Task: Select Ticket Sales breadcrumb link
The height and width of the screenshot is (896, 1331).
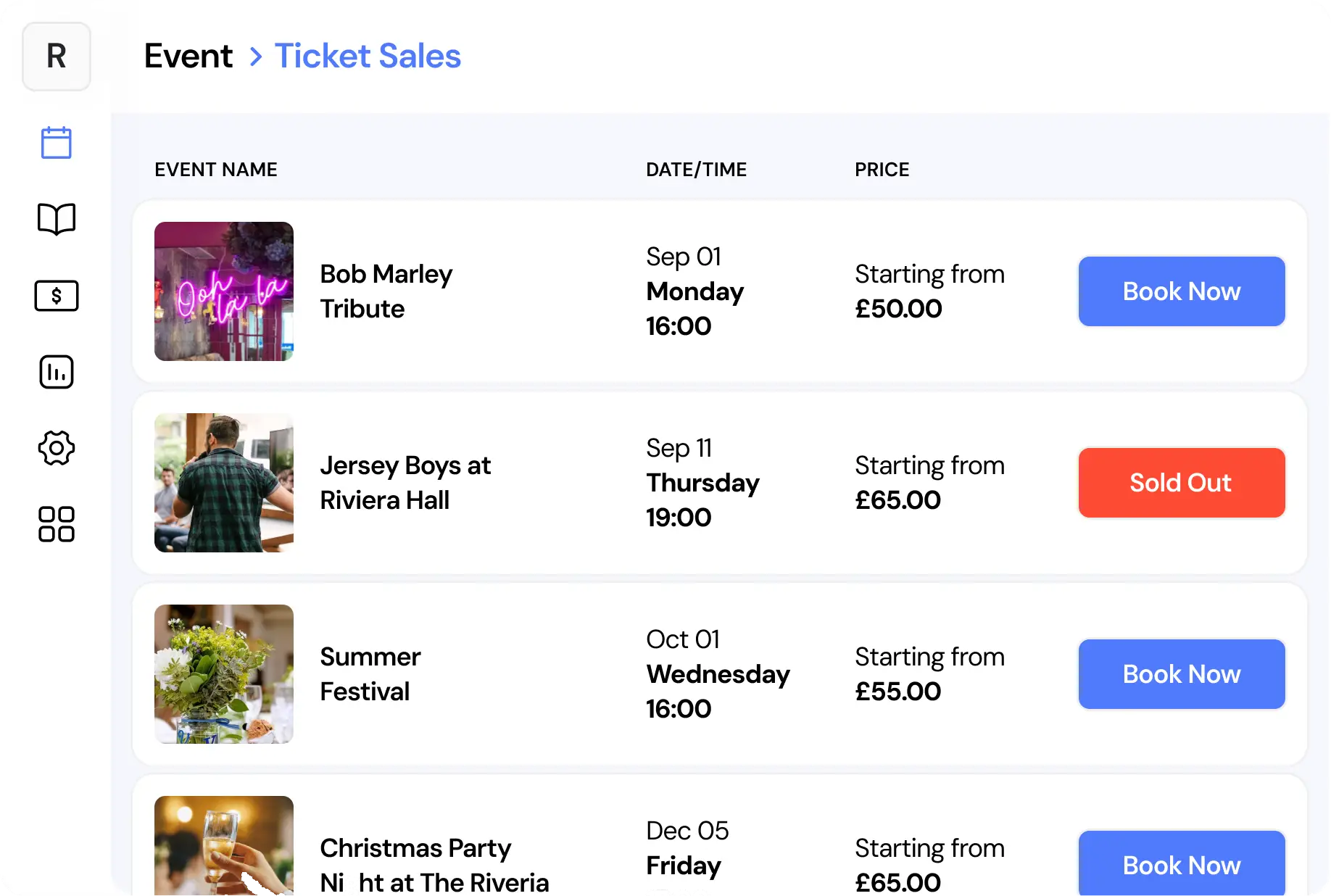Action: (368, 57)
